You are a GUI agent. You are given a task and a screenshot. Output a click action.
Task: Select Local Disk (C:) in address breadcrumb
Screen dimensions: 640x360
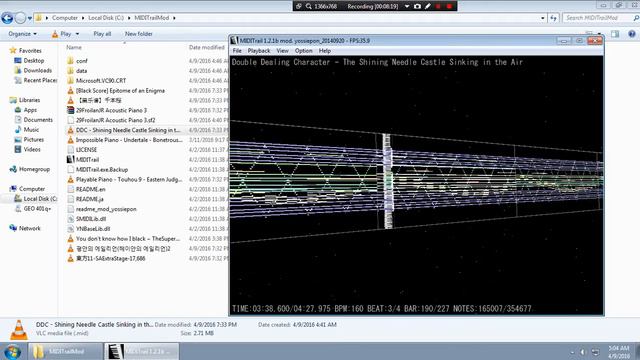coord(106,18)
